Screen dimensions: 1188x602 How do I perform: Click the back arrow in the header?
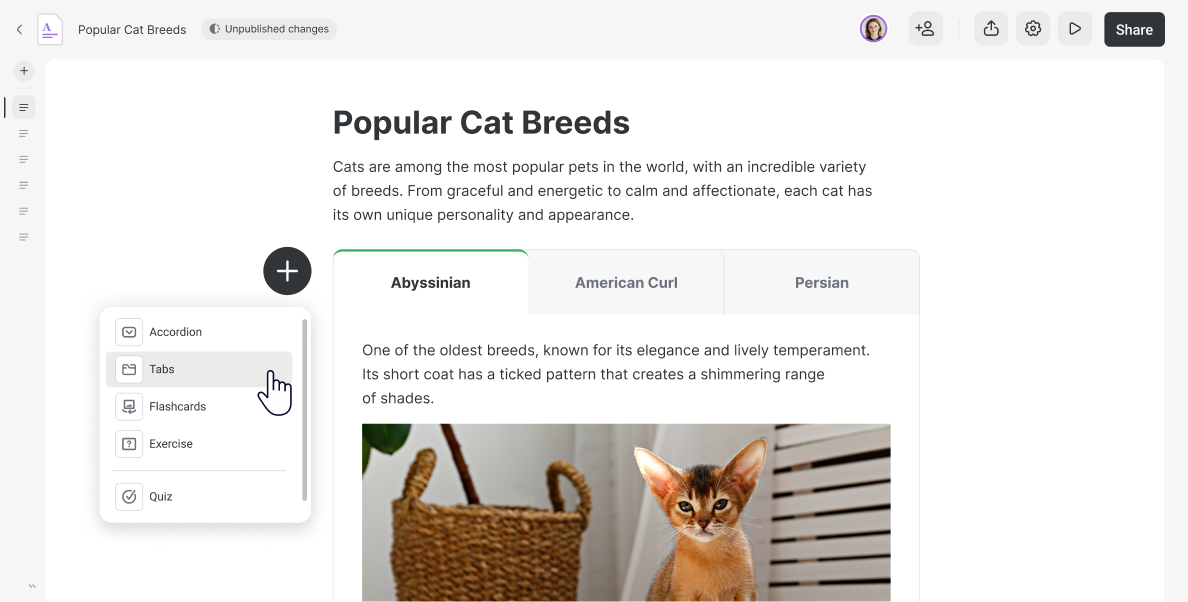(x=20, y=30)
